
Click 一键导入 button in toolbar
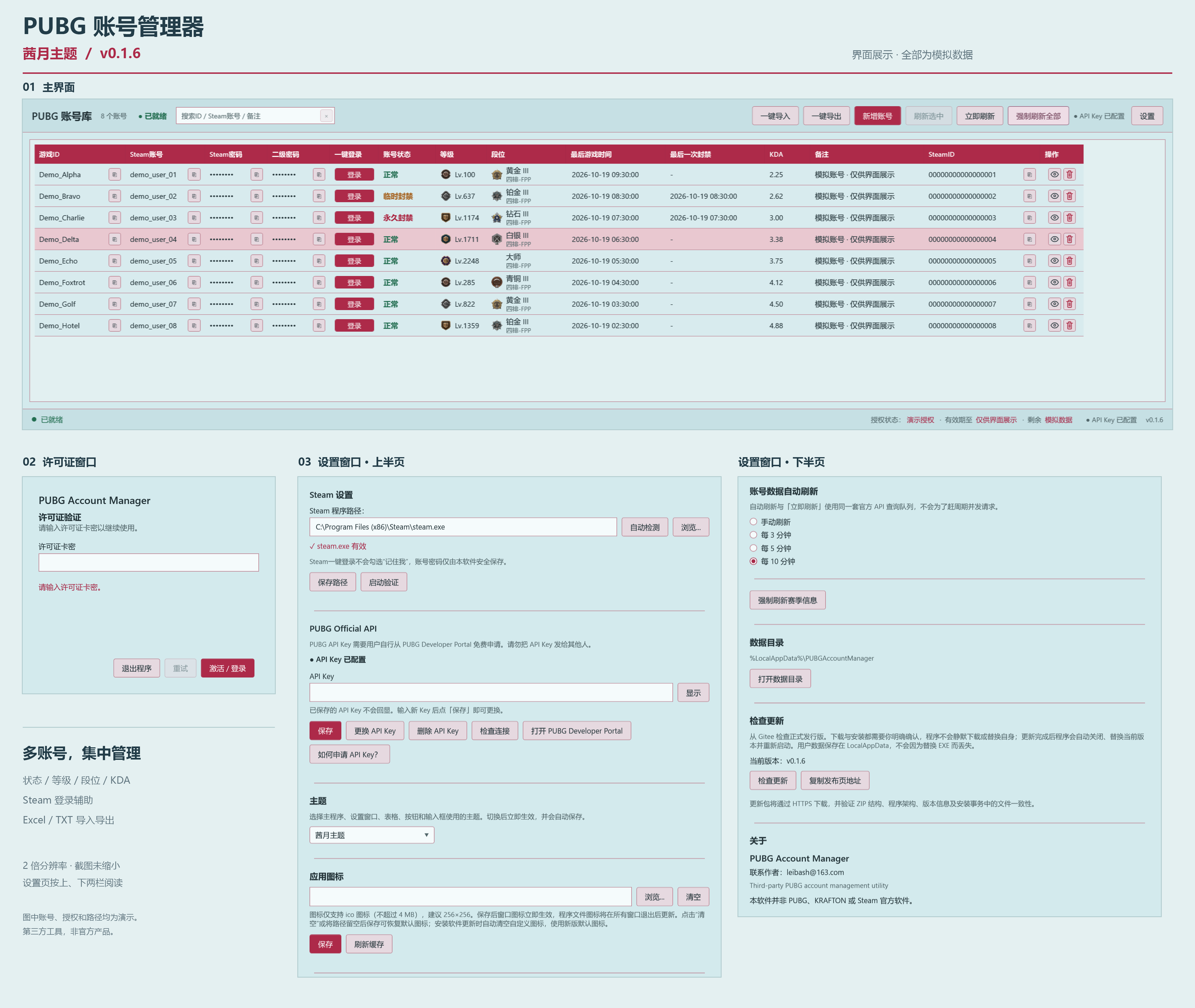click(775, 116)
